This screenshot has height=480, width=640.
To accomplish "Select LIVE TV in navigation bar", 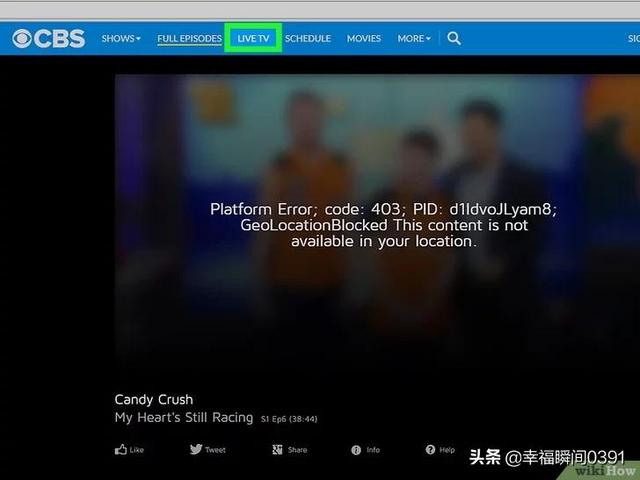I will pos(253,38).
